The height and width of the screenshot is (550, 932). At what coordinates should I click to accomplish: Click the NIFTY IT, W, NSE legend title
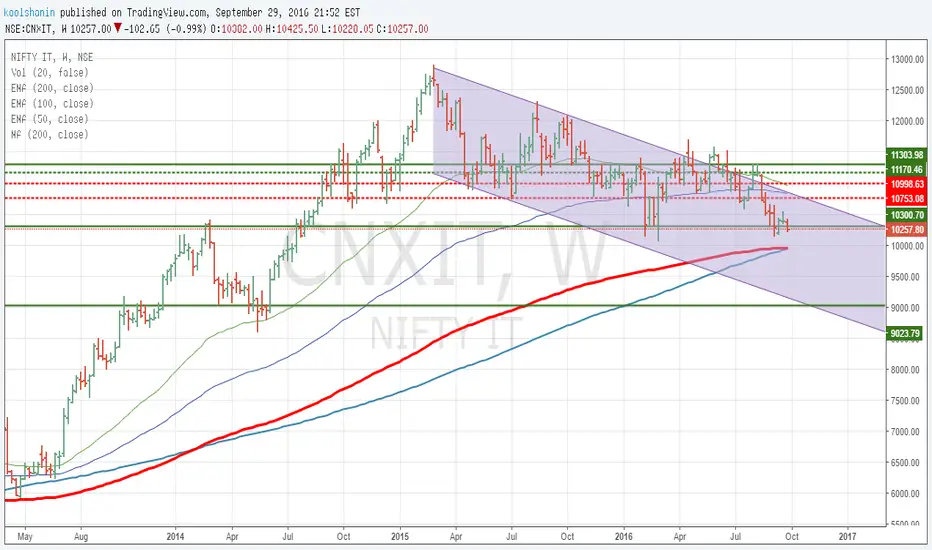pyautogui.click(x=52, y=57)
